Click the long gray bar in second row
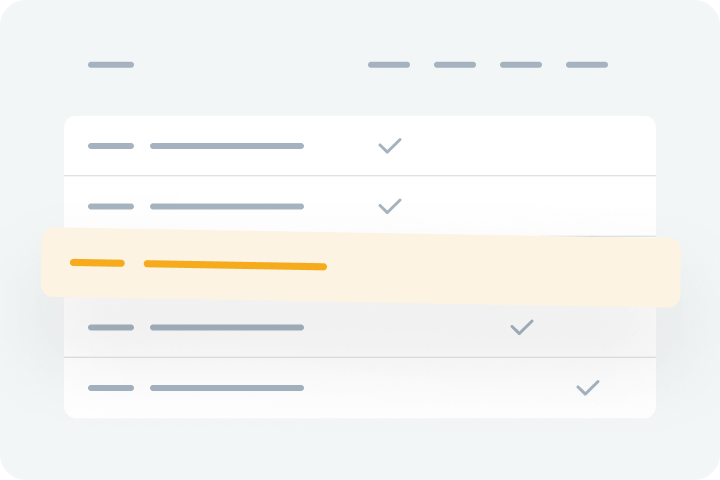Viewport: 720px width, 480px height. (x=227, y=206)
